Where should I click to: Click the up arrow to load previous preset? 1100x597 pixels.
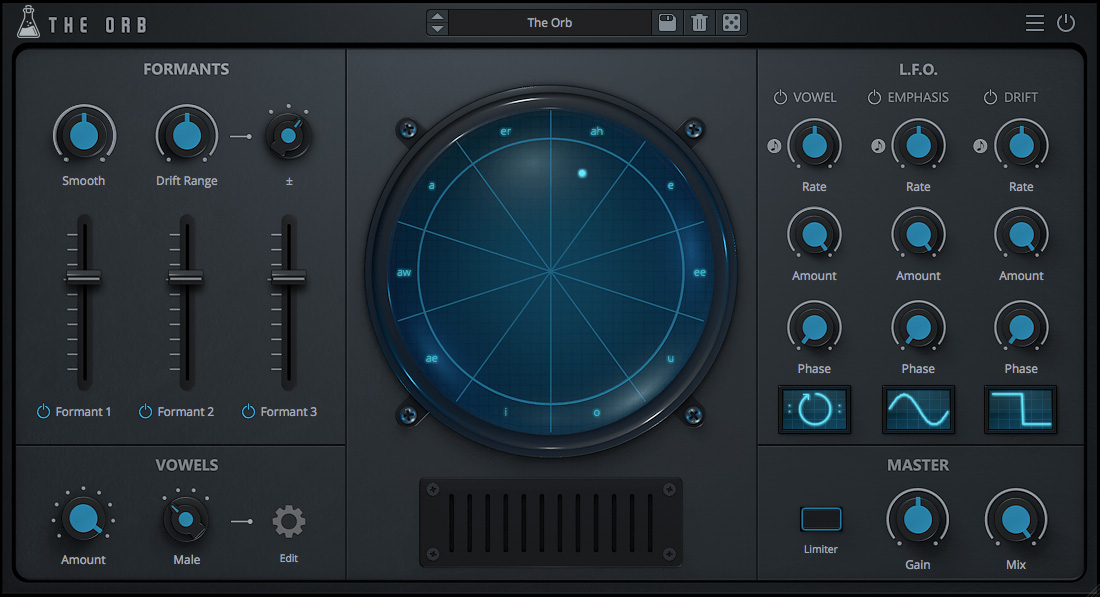point(437,16)
